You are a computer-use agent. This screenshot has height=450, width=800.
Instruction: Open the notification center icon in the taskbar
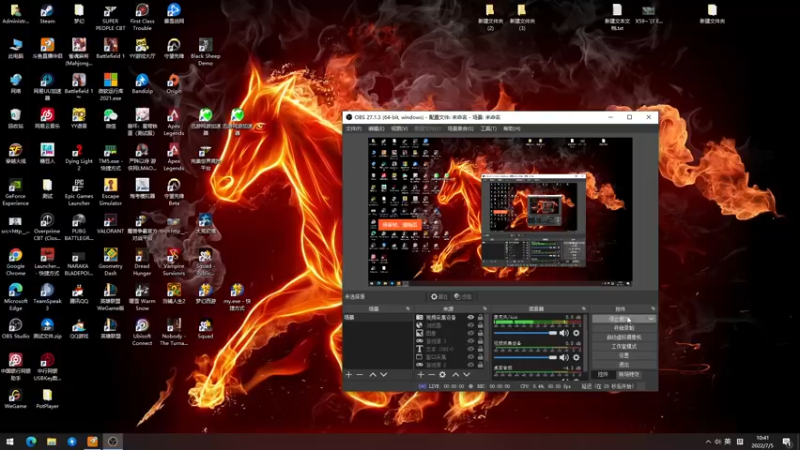tap(787, 441)
